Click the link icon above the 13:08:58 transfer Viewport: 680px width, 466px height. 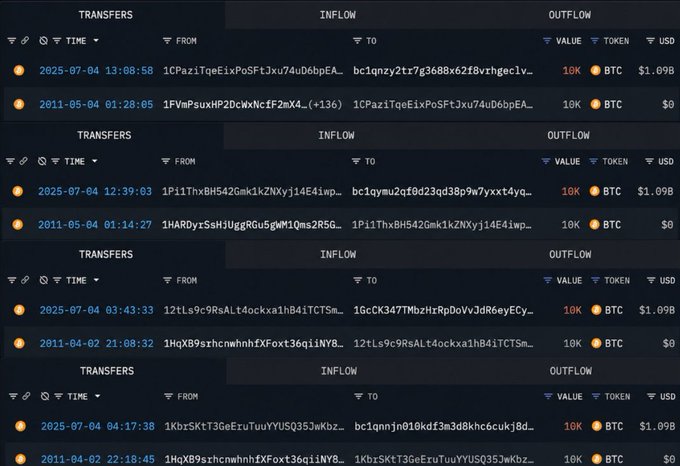(25, 40)
